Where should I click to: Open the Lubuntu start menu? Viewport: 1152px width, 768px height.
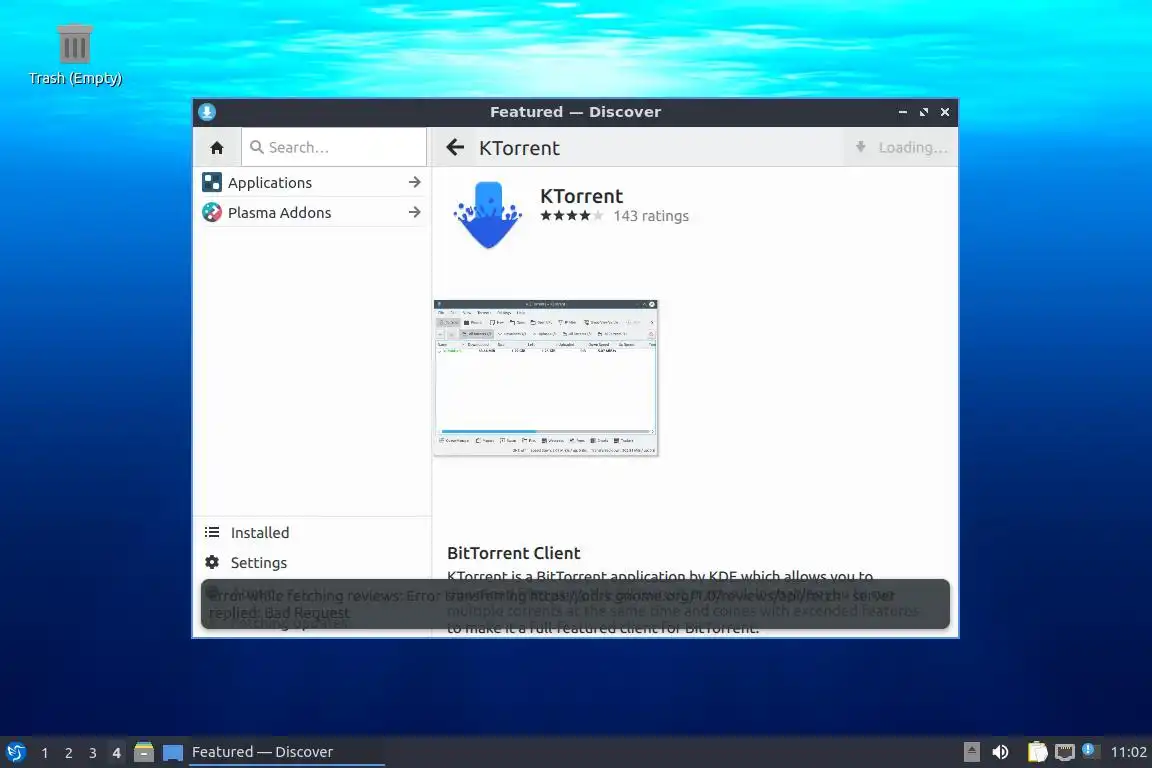pos(15,753)
